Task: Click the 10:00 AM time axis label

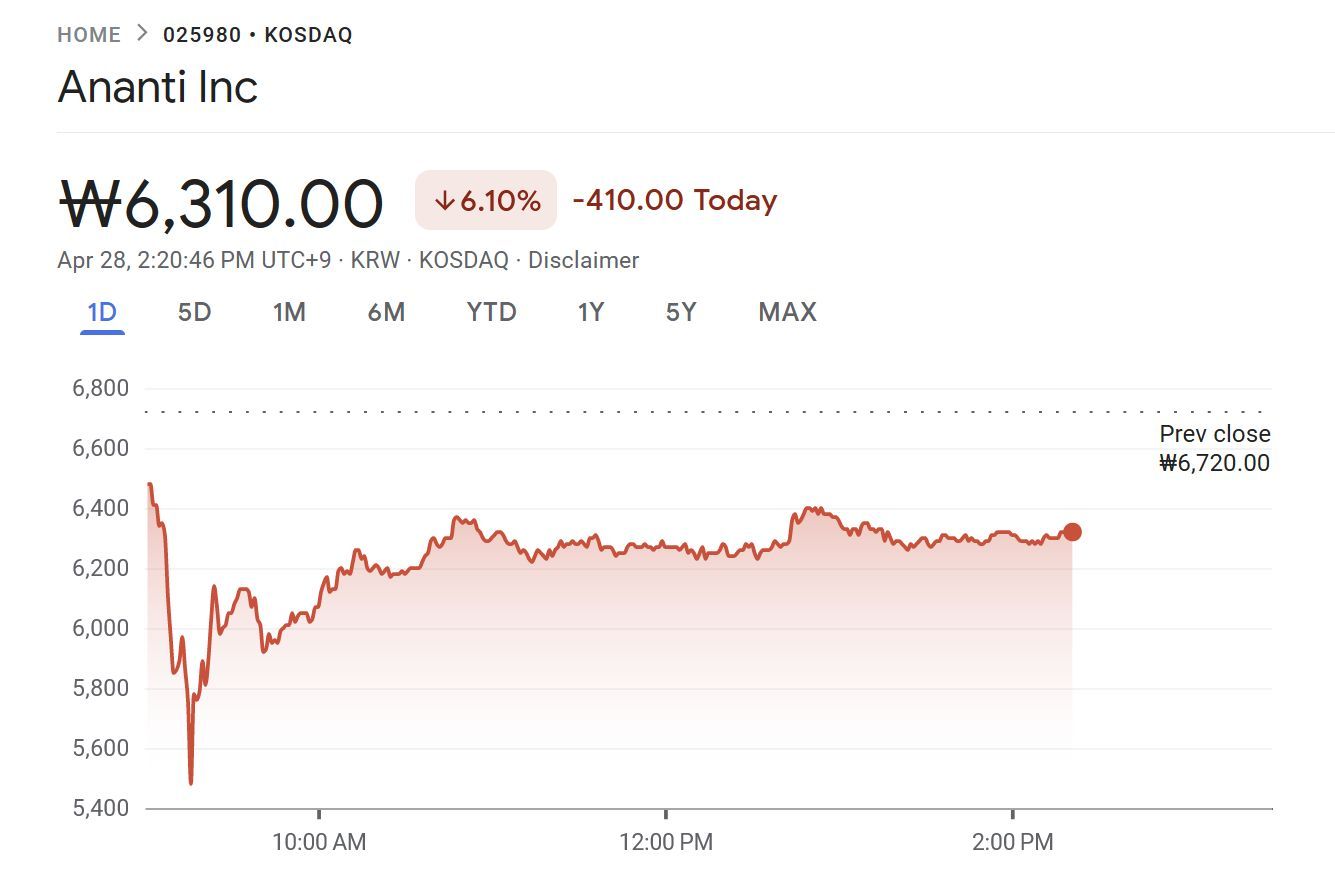Action: click(319, 842)
